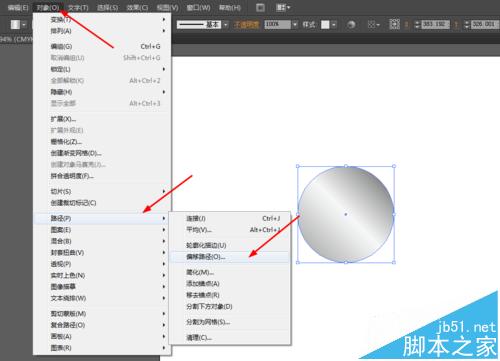Open the 锁定(L) submenu
This screenshot has width=500, height=361.
click(102, 69)
